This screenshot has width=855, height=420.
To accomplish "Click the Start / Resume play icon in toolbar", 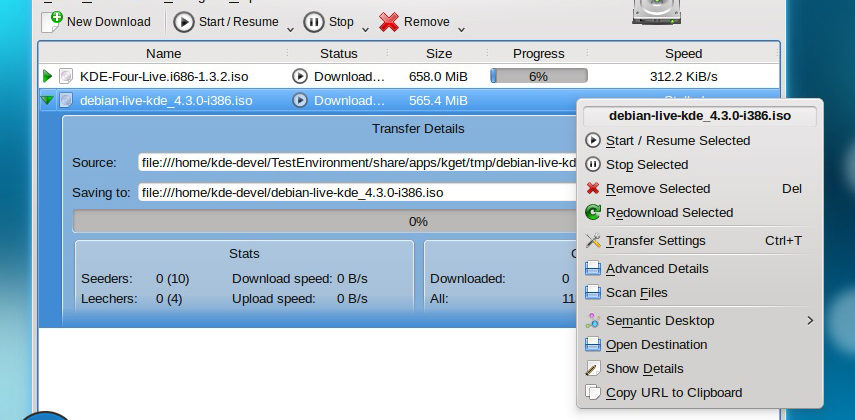I will [184, 22].
